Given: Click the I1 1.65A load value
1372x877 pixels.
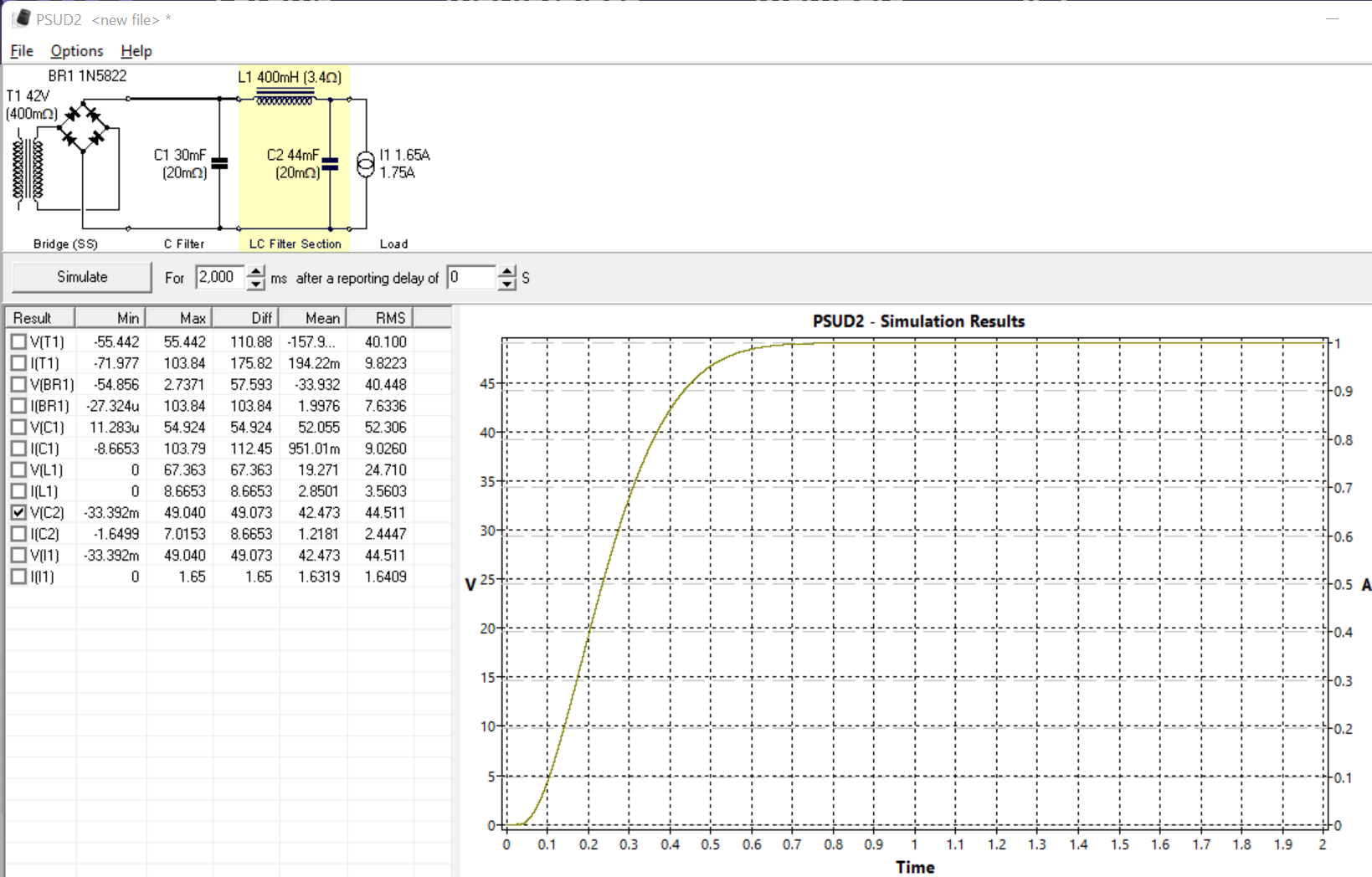Looking at the screenshot, I should tap(404, 155).
